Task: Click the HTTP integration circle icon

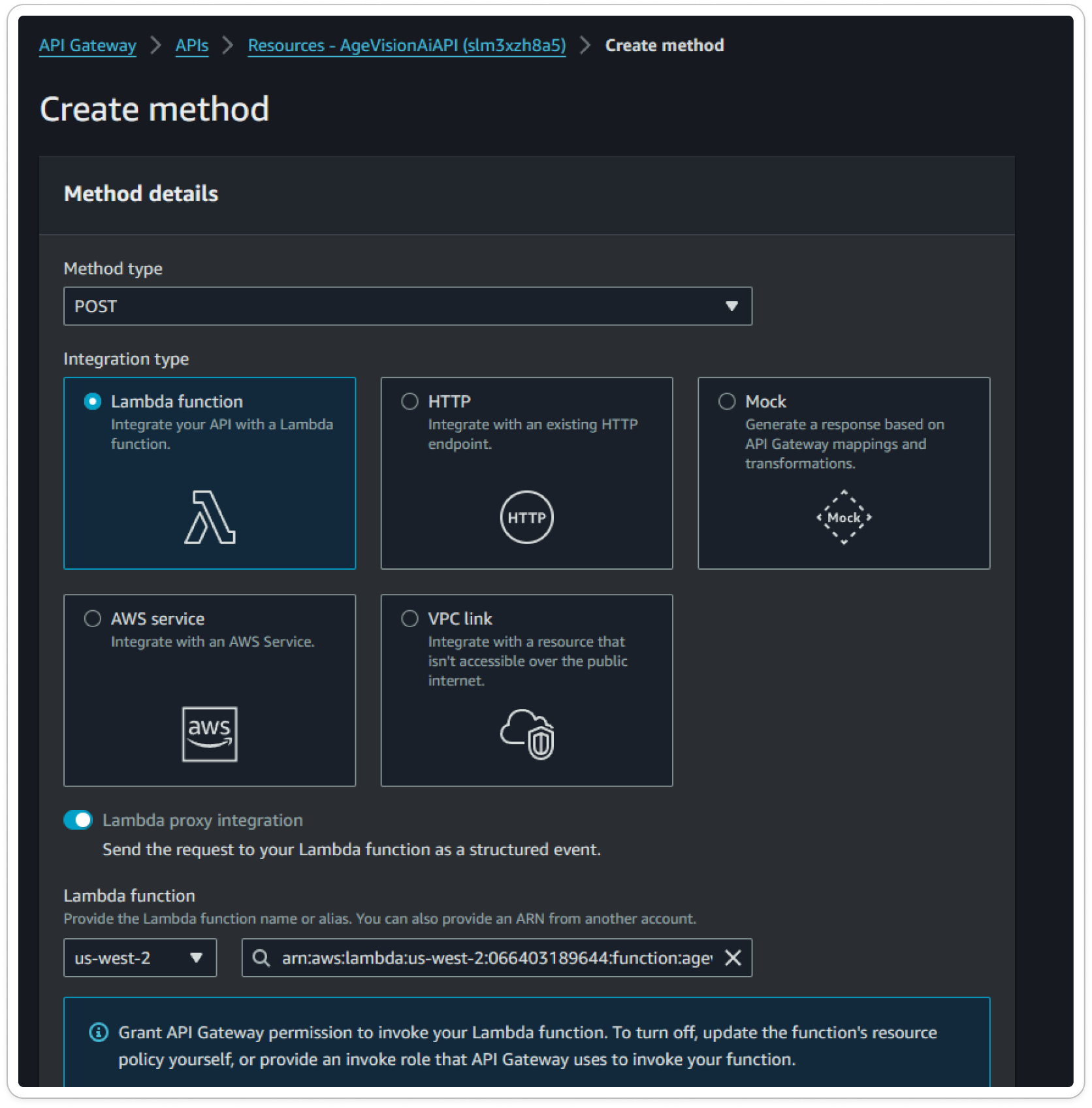Action: 526,517
